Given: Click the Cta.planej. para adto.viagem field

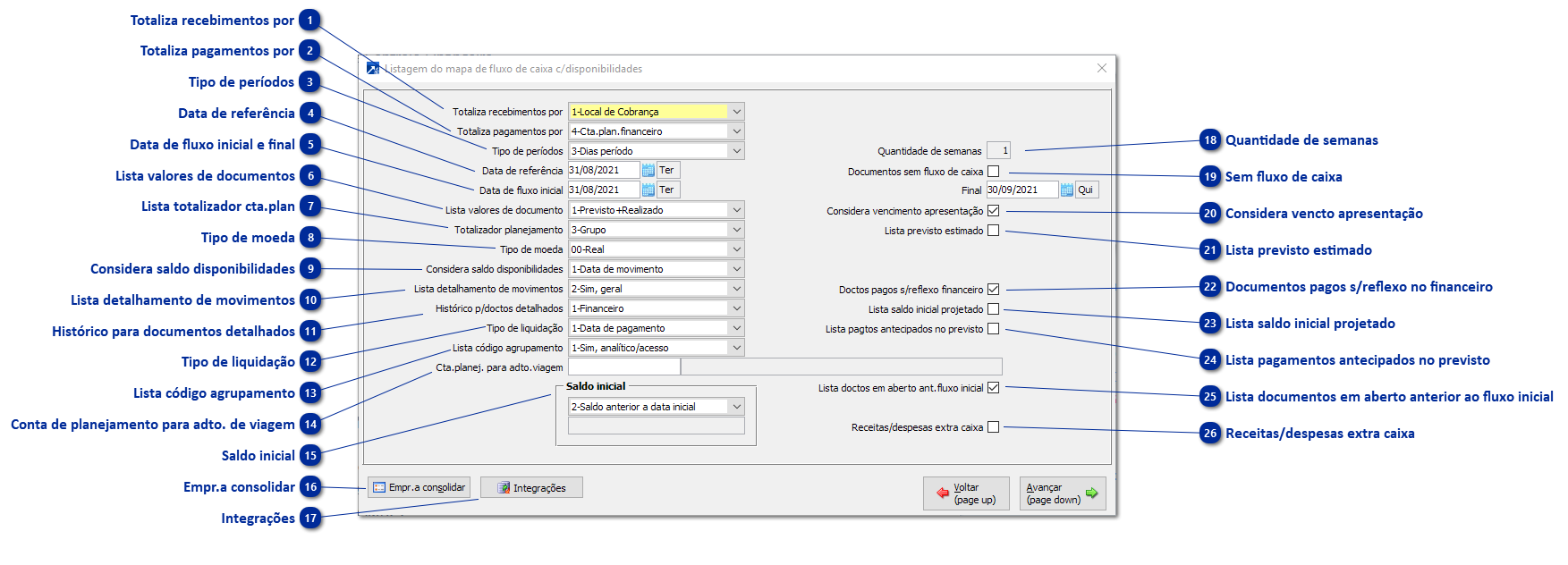Looking at the screenshot, I should (623, 367).
